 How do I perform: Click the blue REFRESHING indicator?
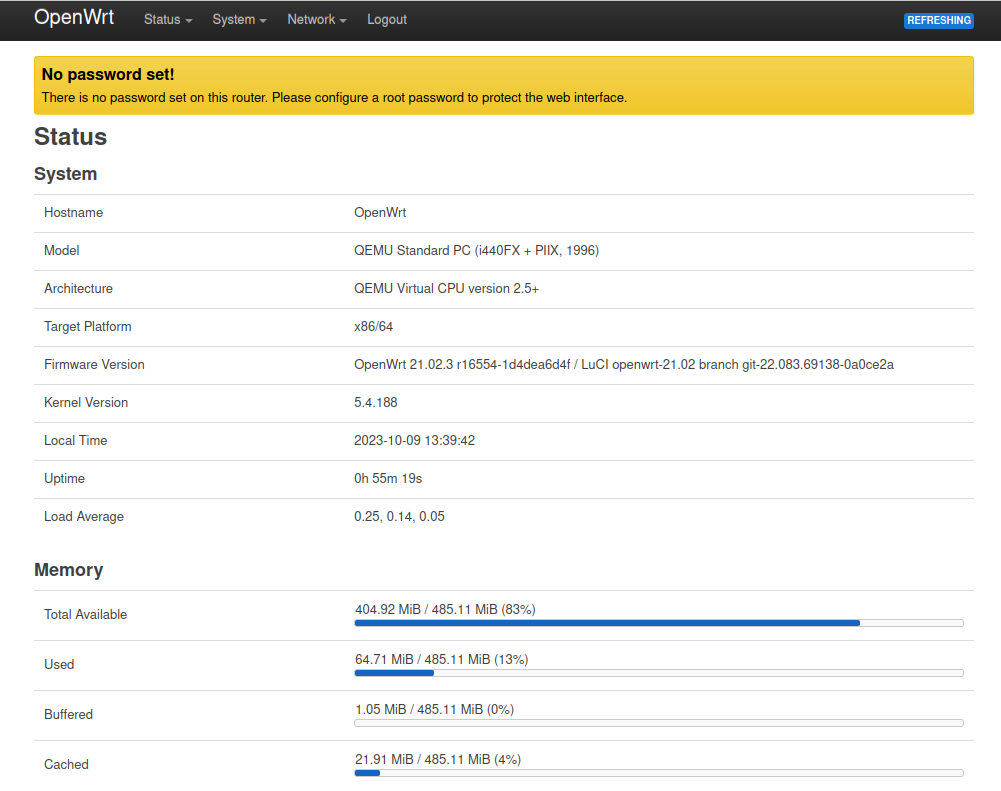[938, 20]
